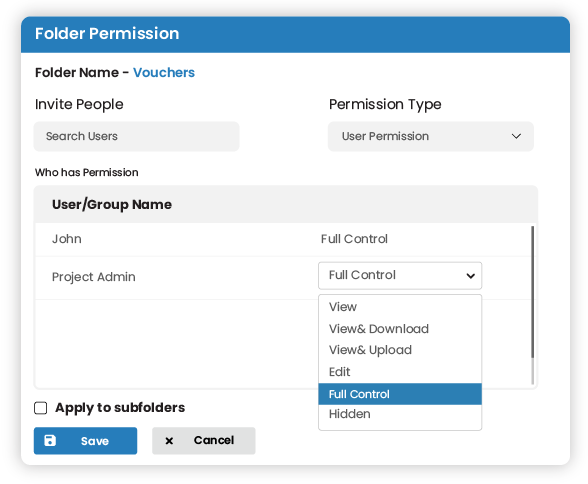588x484 pixels.
Task: Select the John user row
Action: (283, 239)
